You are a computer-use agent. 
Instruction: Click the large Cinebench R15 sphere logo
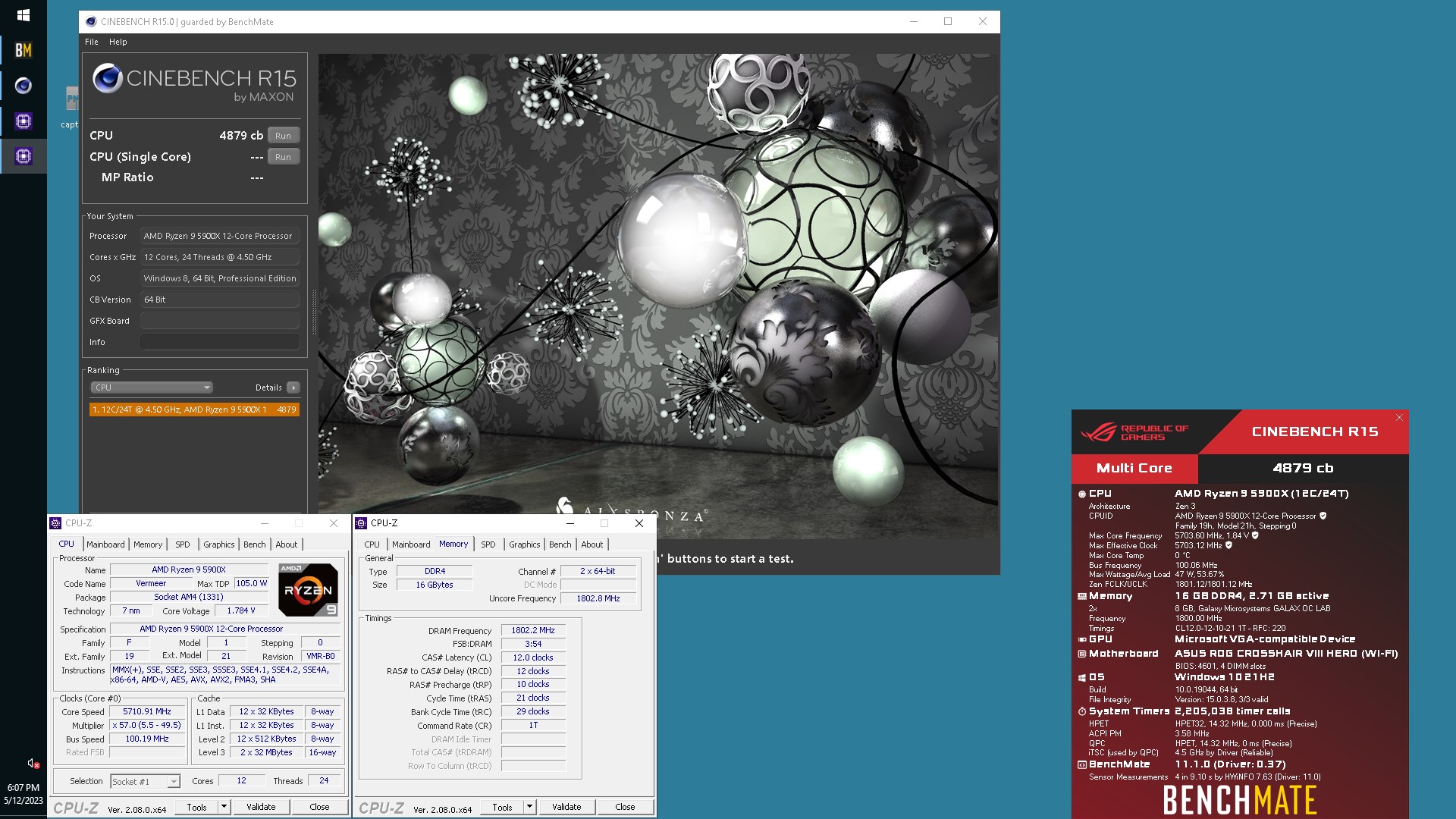pyautogui.click(x=107, y=78)
